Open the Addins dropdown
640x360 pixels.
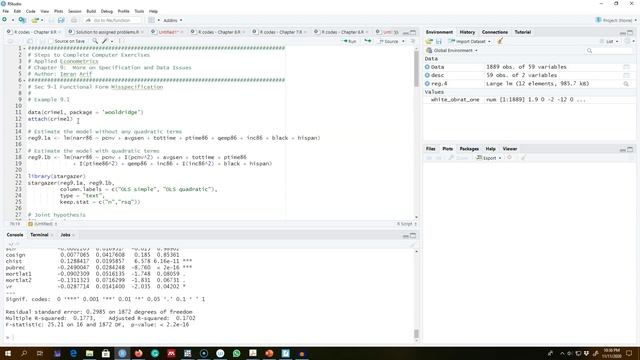click(173, 20)
